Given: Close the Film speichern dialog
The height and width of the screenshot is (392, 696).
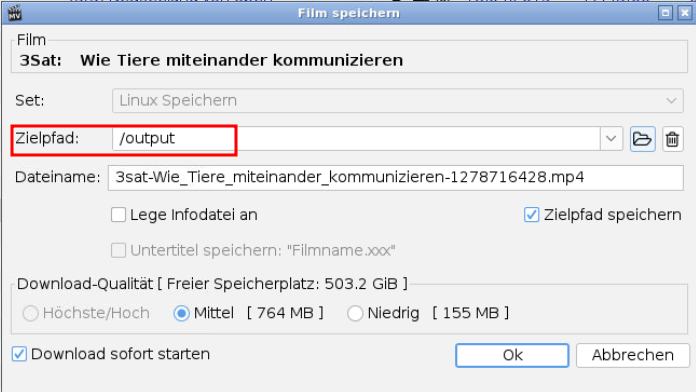Looking at the screenshot, I should pyautogui.click(x=685, y=13).
